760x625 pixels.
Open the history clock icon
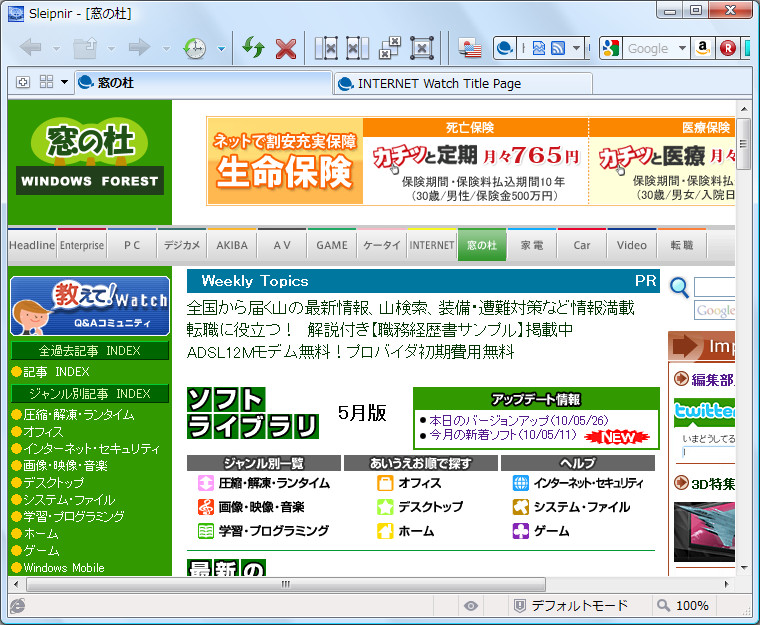pyautogui.click(x=195, y=48)
